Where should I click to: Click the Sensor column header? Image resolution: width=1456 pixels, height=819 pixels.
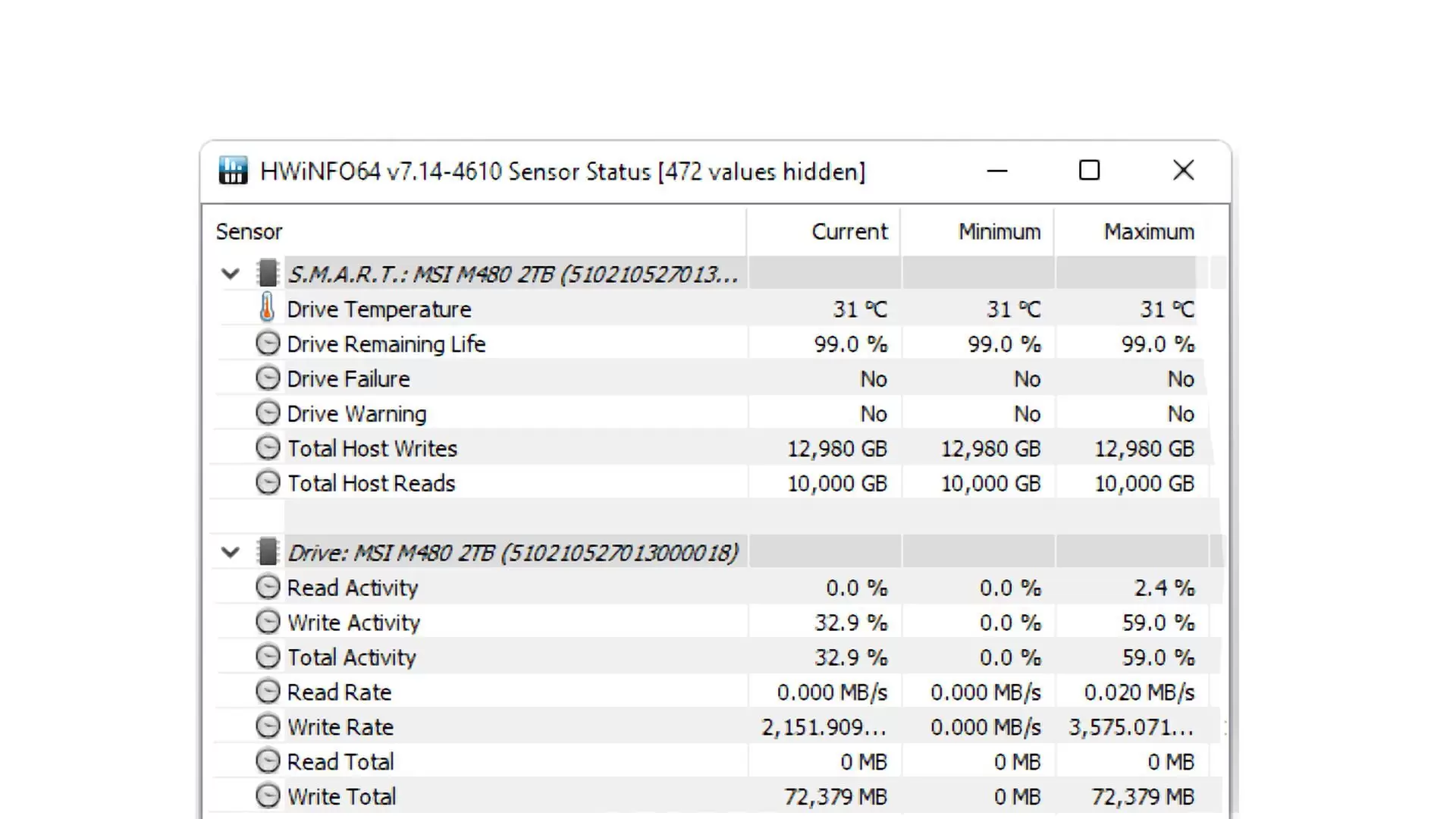coord(249,231)
